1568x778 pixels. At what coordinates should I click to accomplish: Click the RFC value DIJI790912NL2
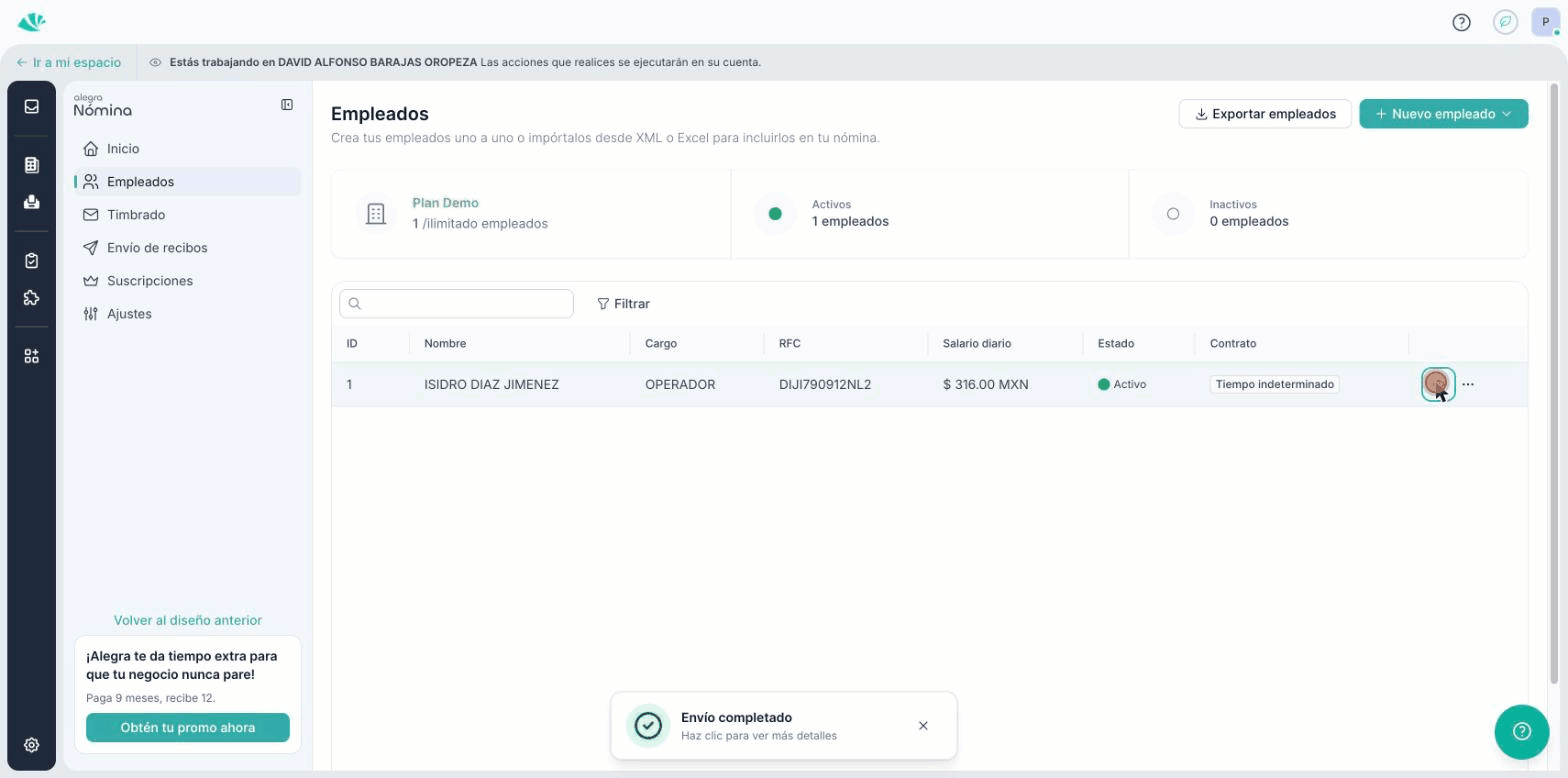825,385
